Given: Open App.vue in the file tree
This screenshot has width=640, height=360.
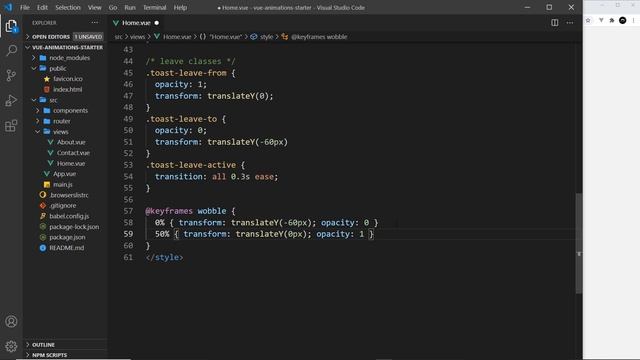Looking at the screenshot, I should (x=65, y=174).
